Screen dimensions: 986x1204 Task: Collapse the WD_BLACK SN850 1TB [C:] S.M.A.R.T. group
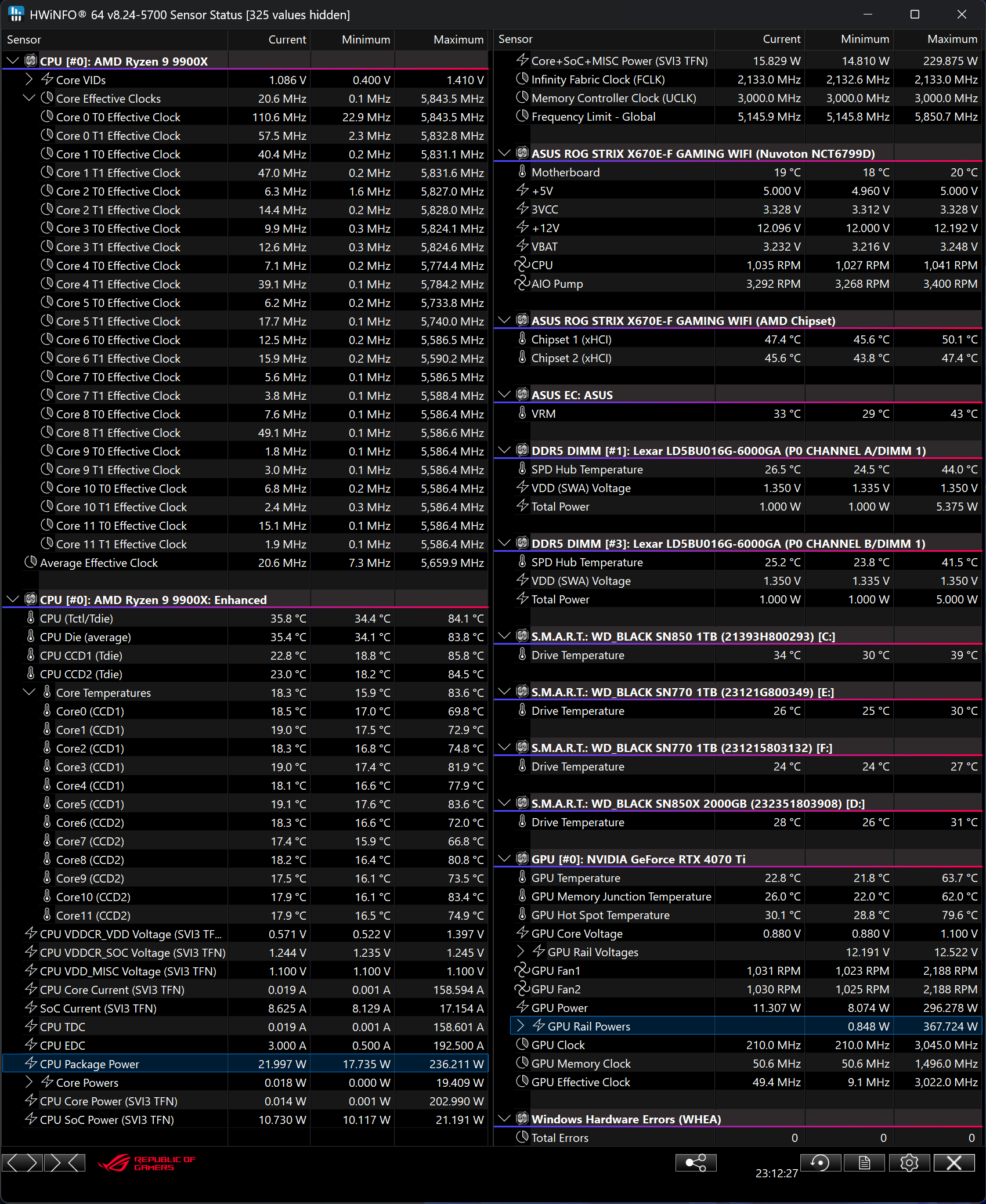coord(504,635)
